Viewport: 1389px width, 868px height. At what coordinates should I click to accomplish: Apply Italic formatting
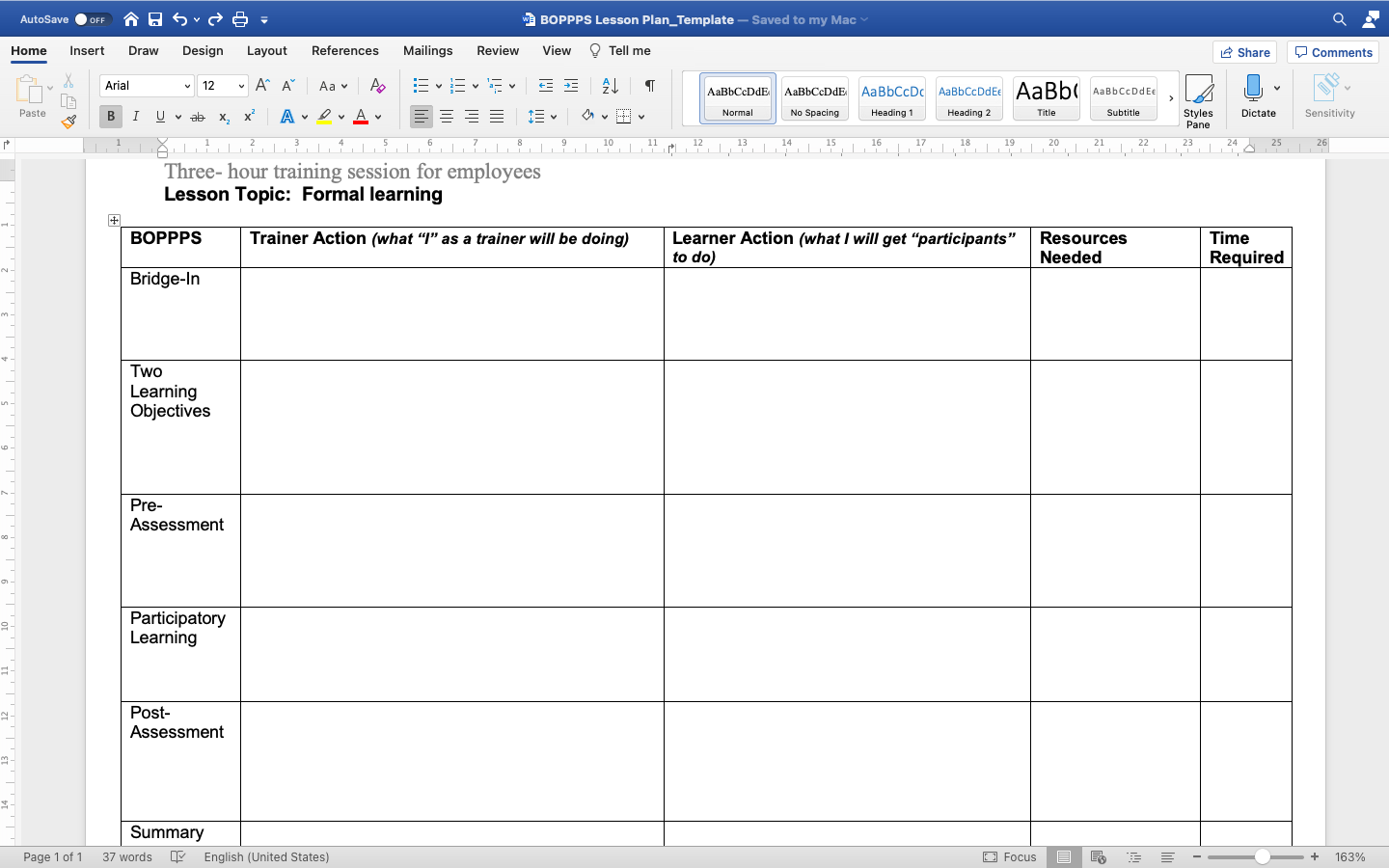(135, 116)
